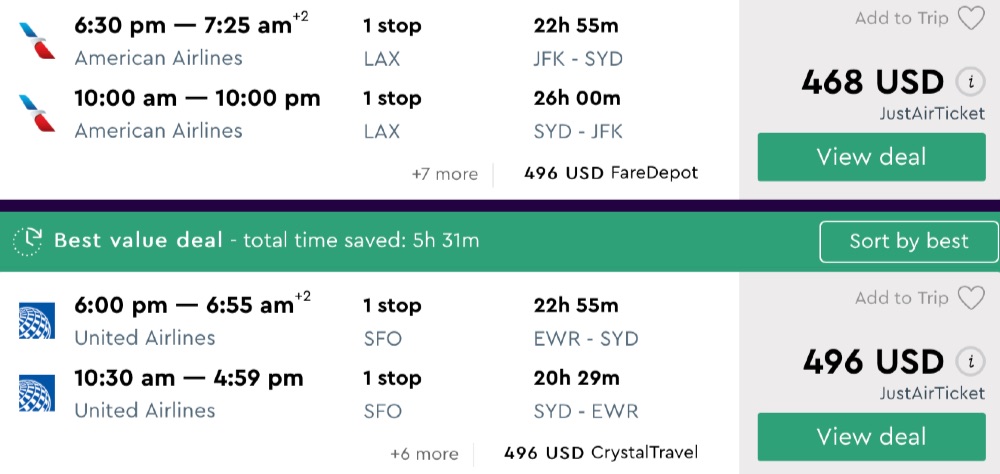Screen dimensions: 1000x474
Task: Select the 10:30 am — 4:59 pm return flight
Action: [x=188, y=379]
